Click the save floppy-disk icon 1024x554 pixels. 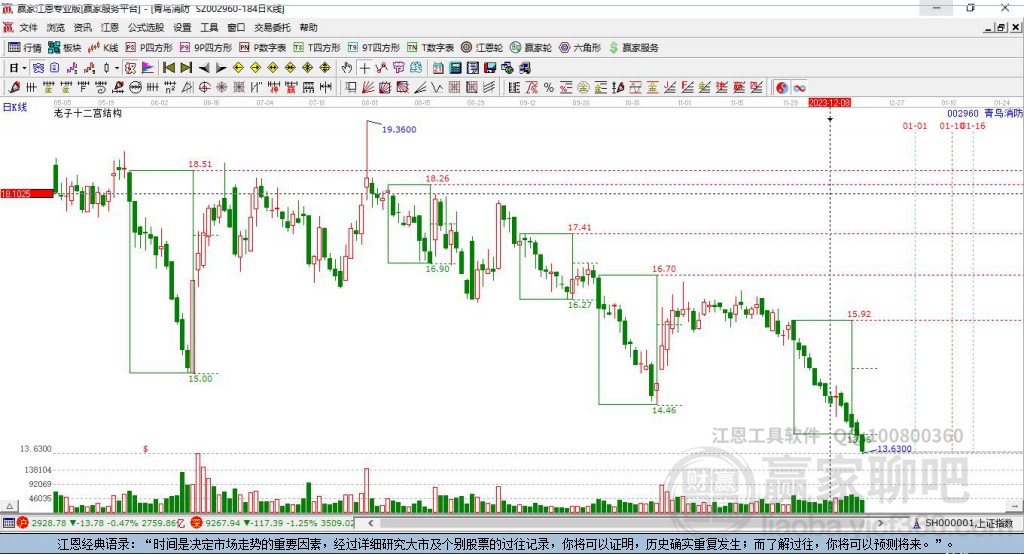tap(490, 68)
